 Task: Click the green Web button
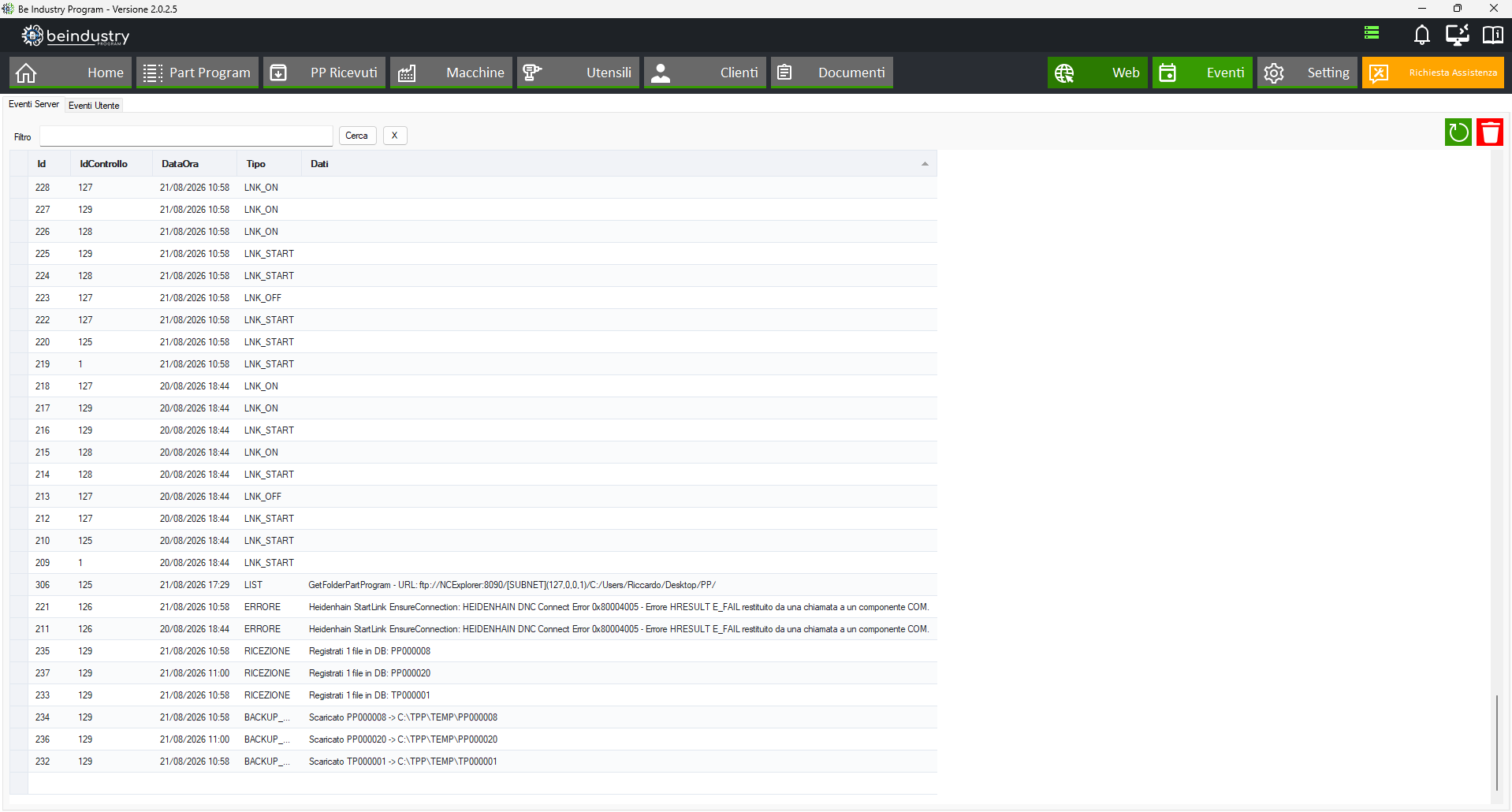pos(1097,73)
